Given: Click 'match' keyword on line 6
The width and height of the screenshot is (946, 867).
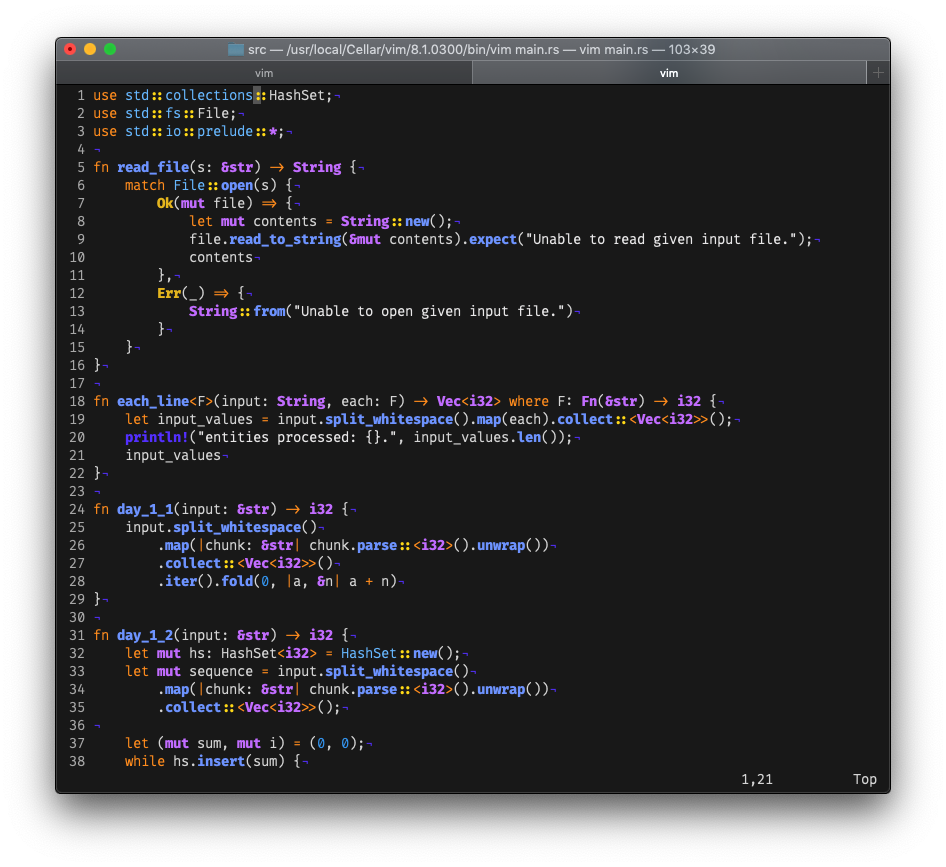Looking at the screenshot, I should click(145, 185).
